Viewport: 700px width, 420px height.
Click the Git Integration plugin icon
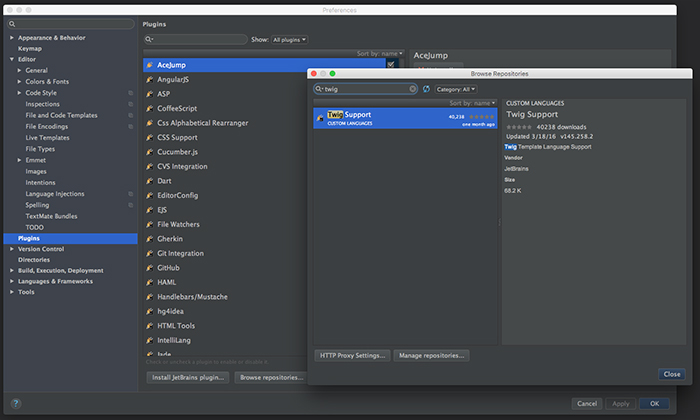[149, 253]
